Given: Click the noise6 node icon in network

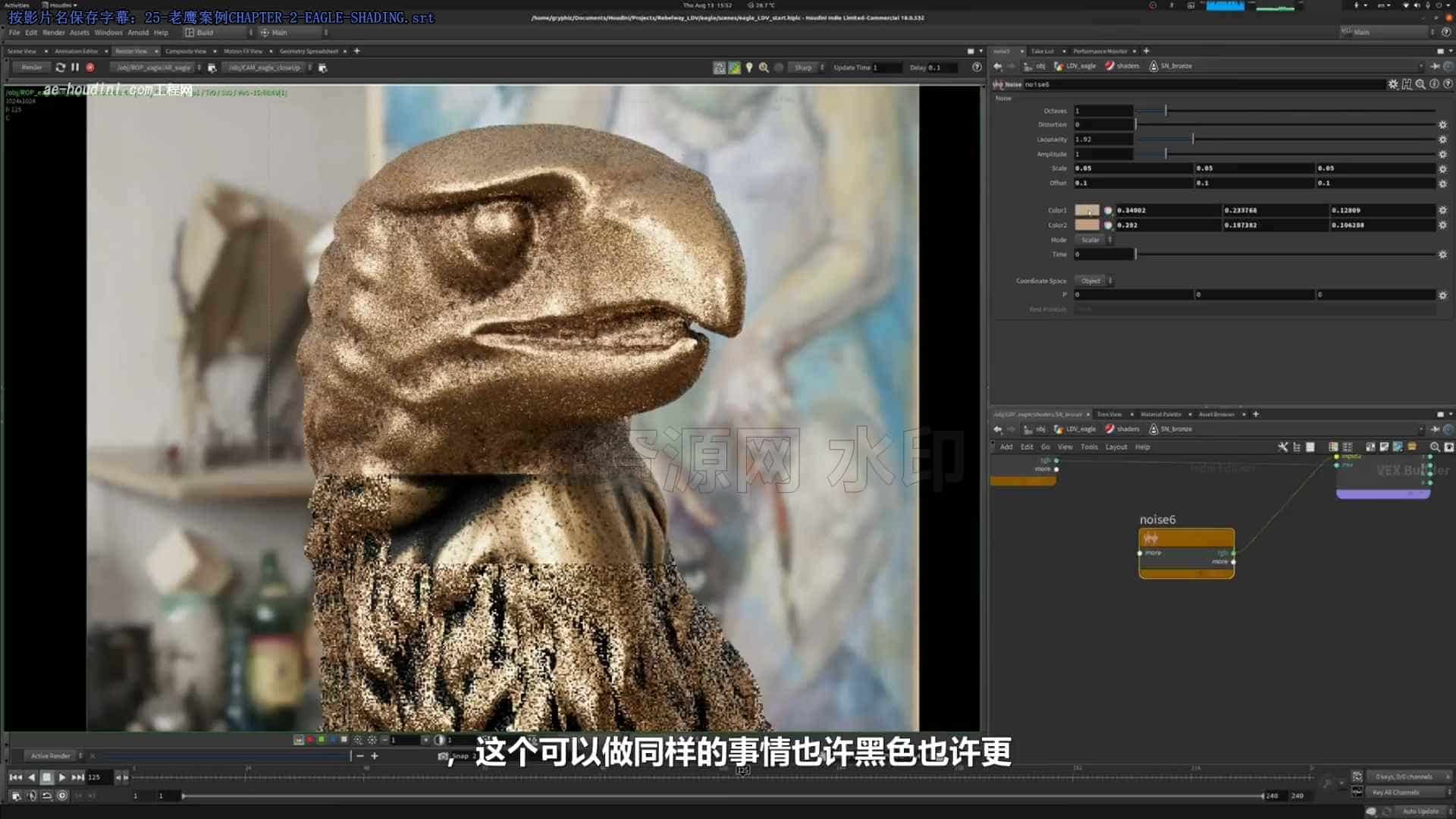Looking at the screenshot, I should point(1151,538).
